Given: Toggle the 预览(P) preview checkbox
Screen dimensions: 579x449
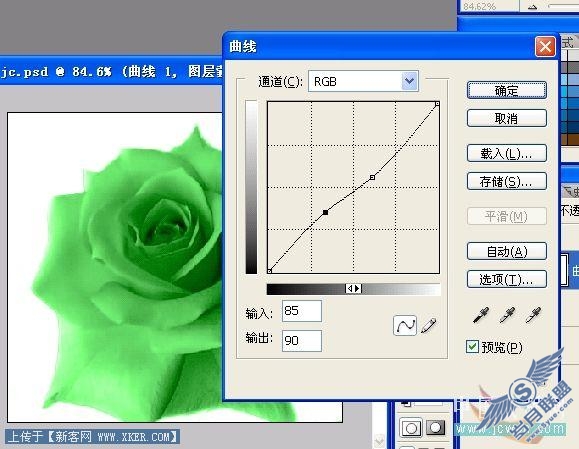Looking at the screenshot, I should pyautogui.click(x=472, y=347).
